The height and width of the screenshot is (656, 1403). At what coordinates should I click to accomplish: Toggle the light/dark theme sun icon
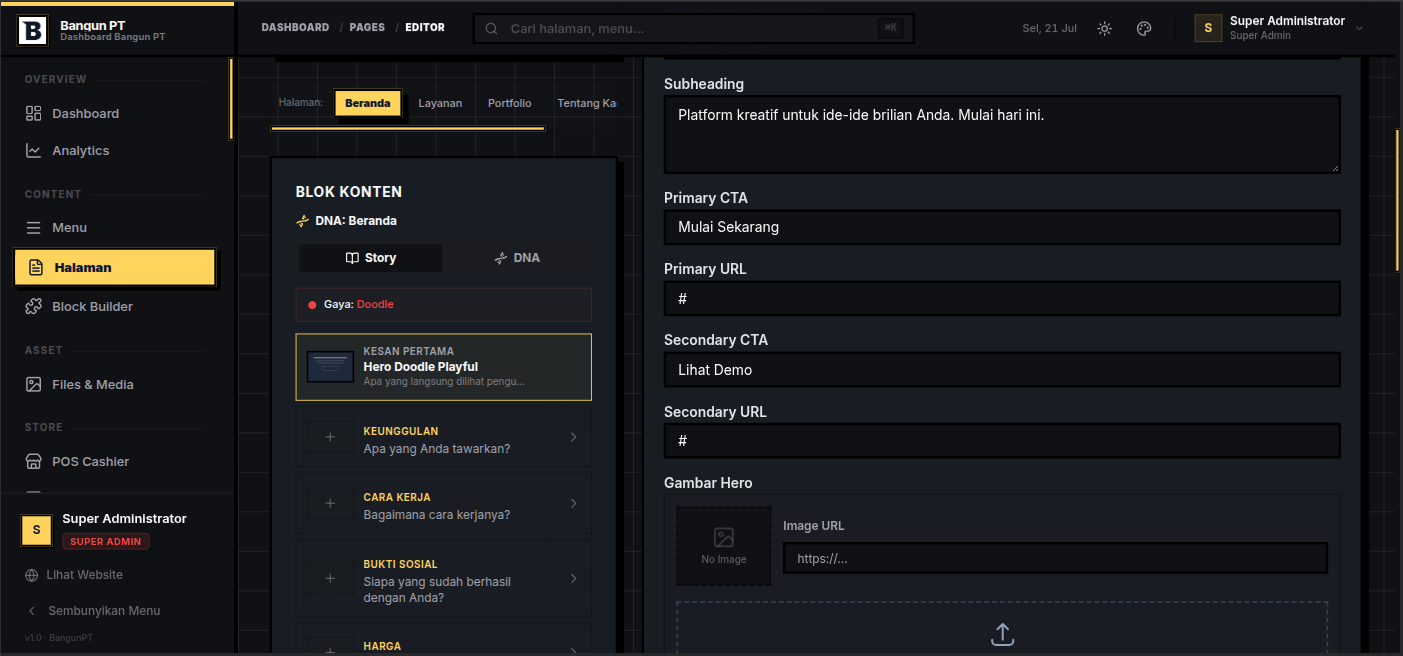pyautogui.click(x=1104, y=28)
